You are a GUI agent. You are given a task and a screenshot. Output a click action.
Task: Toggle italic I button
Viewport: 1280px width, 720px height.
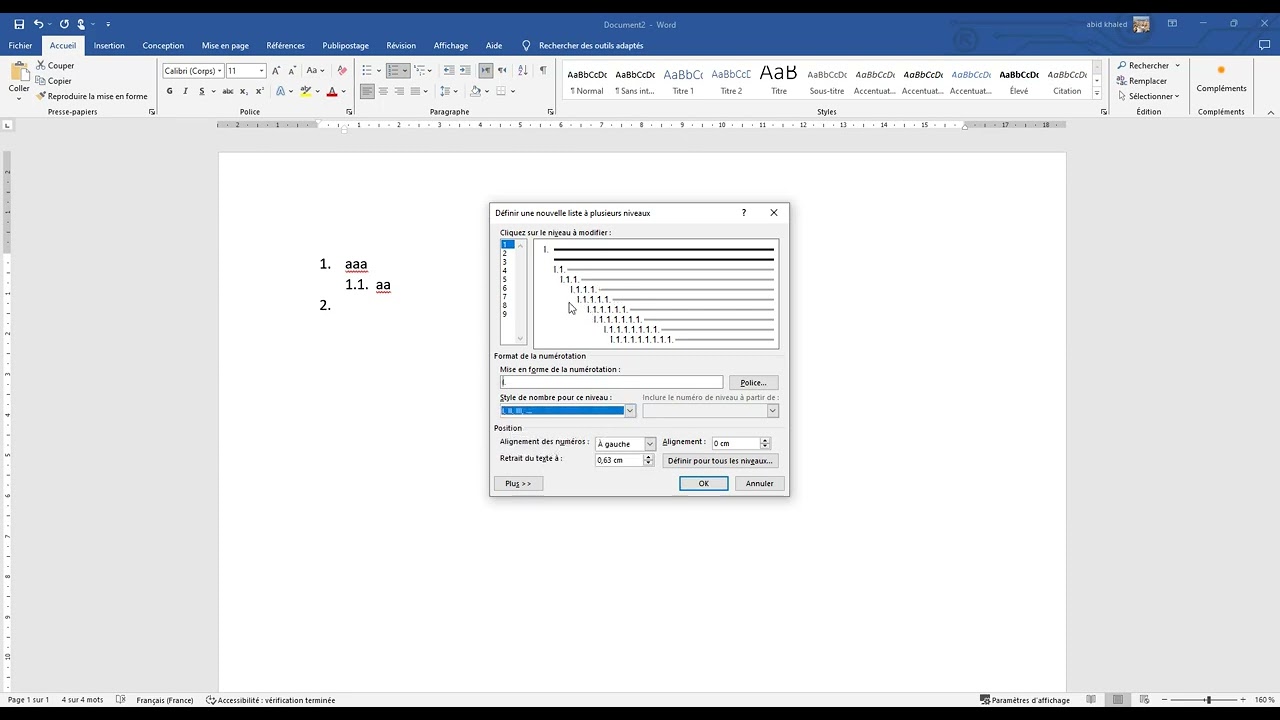tap(185, 91)
